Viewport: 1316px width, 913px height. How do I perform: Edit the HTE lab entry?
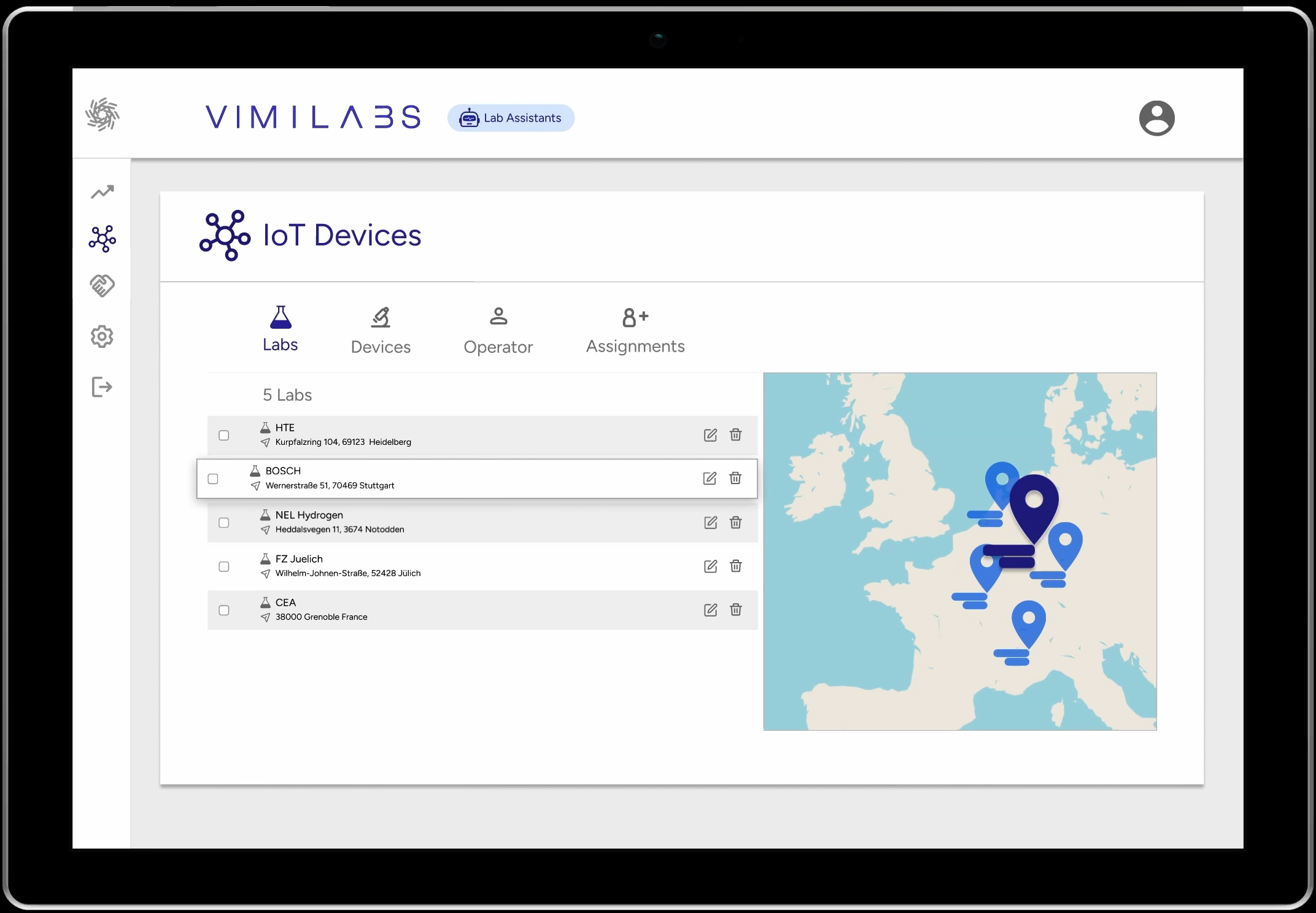tap(710, 435)
